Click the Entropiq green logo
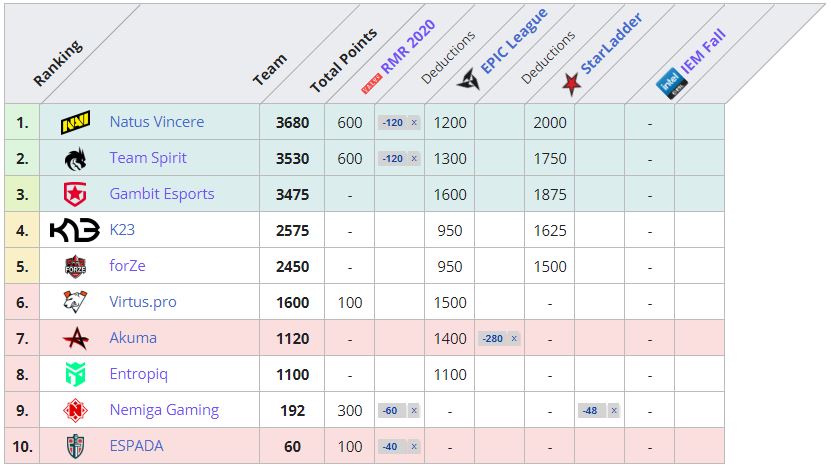Screen dimensions: 831x469 click(75, 374)
